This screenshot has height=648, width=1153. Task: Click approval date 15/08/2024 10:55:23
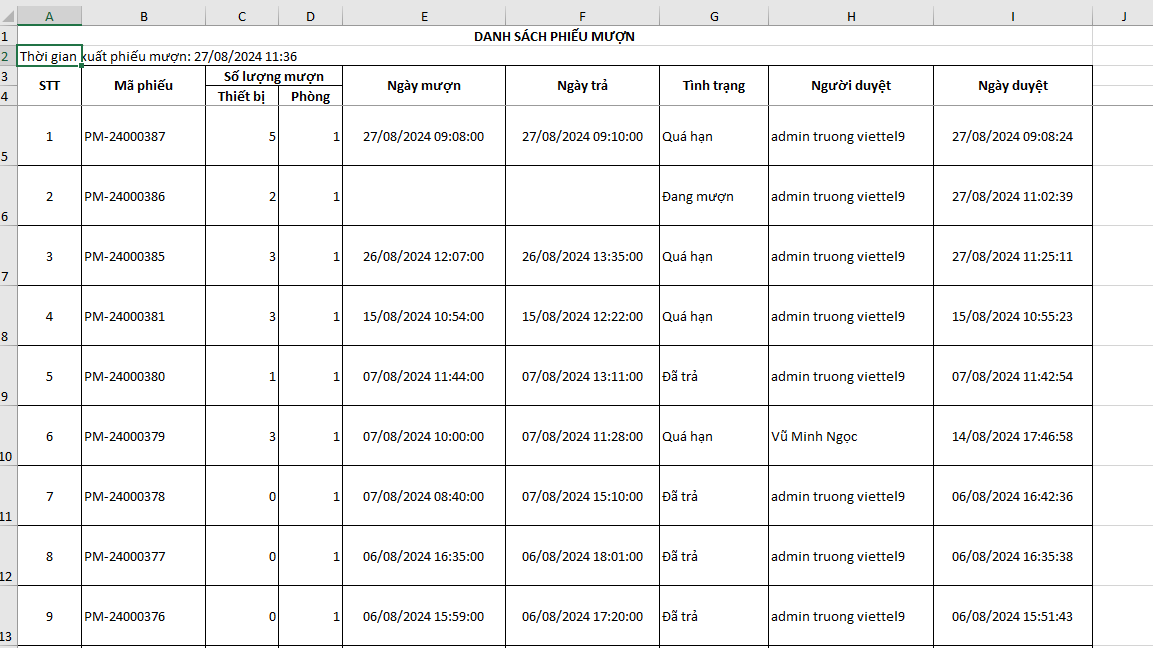click(1013, 316)
